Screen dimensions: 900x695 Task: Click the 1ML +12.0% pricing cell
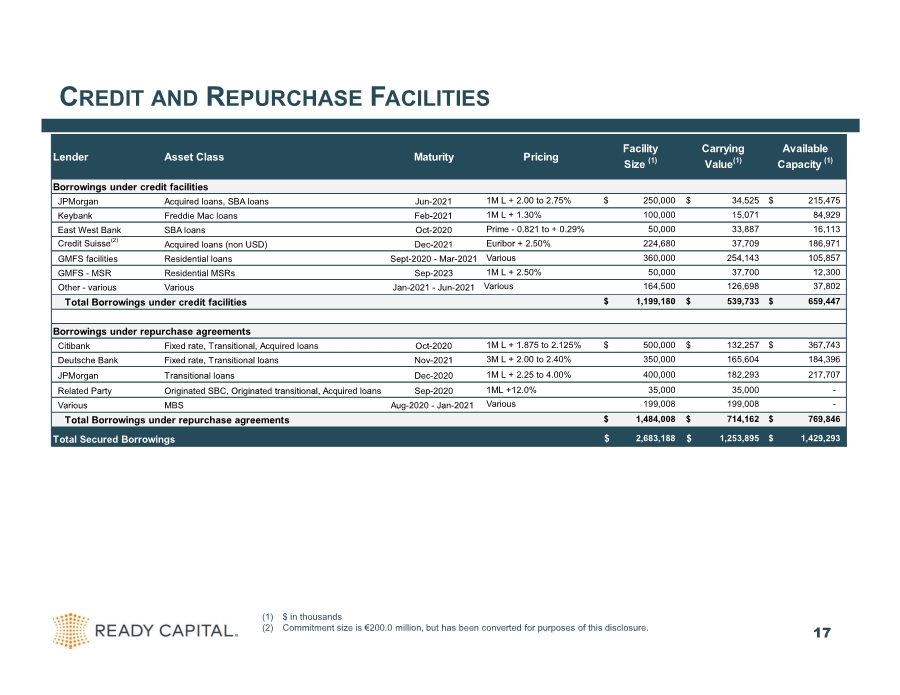click(511, 390)
